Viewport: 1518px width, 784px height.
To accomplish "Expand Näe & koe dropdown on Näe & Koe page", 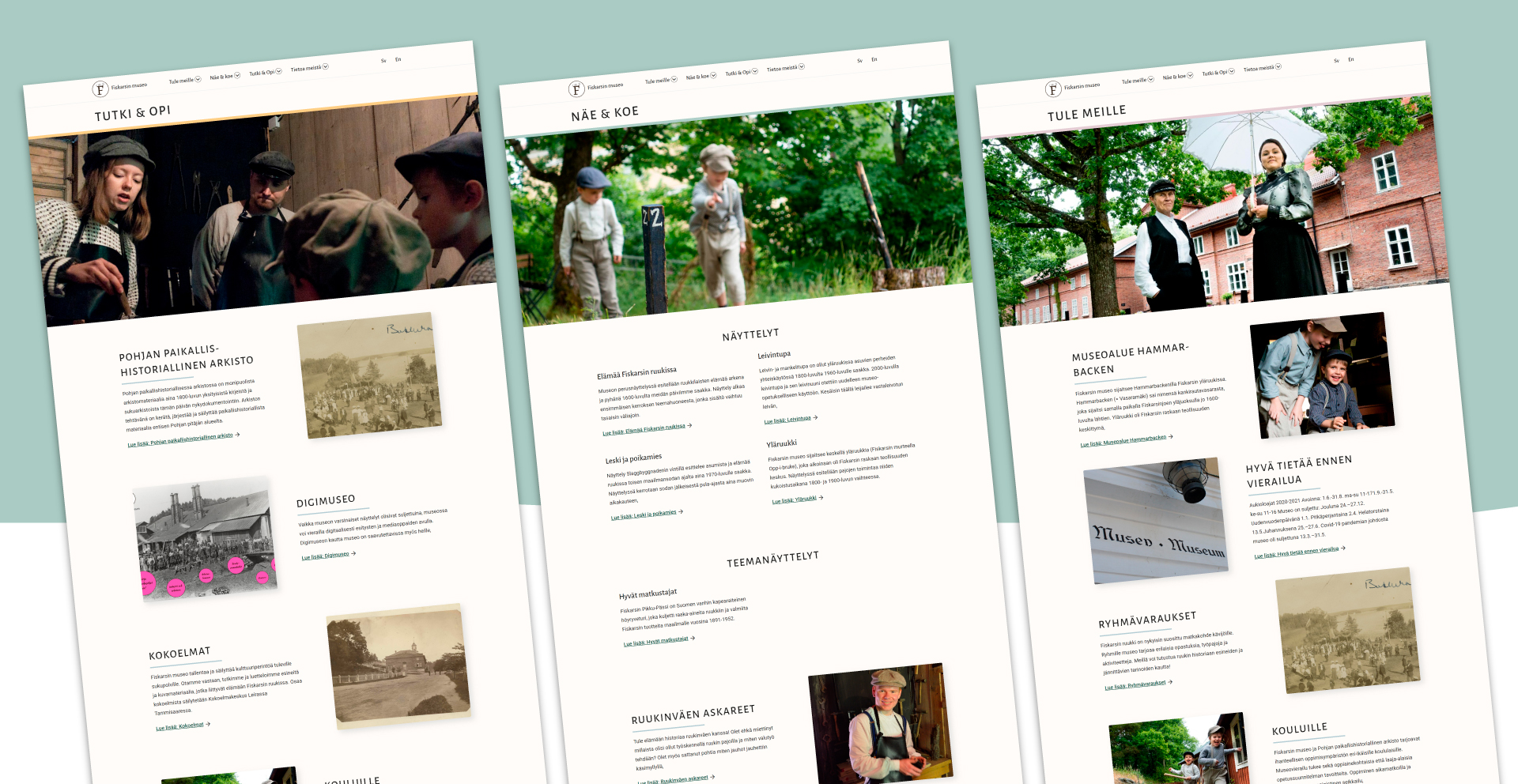I will [x=713, y=76].
